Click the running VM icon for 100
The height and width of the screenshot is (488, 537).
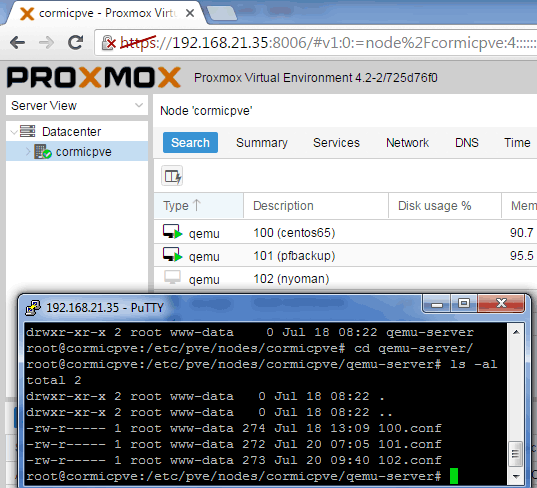pyautogui.click(x=172, y=232)
